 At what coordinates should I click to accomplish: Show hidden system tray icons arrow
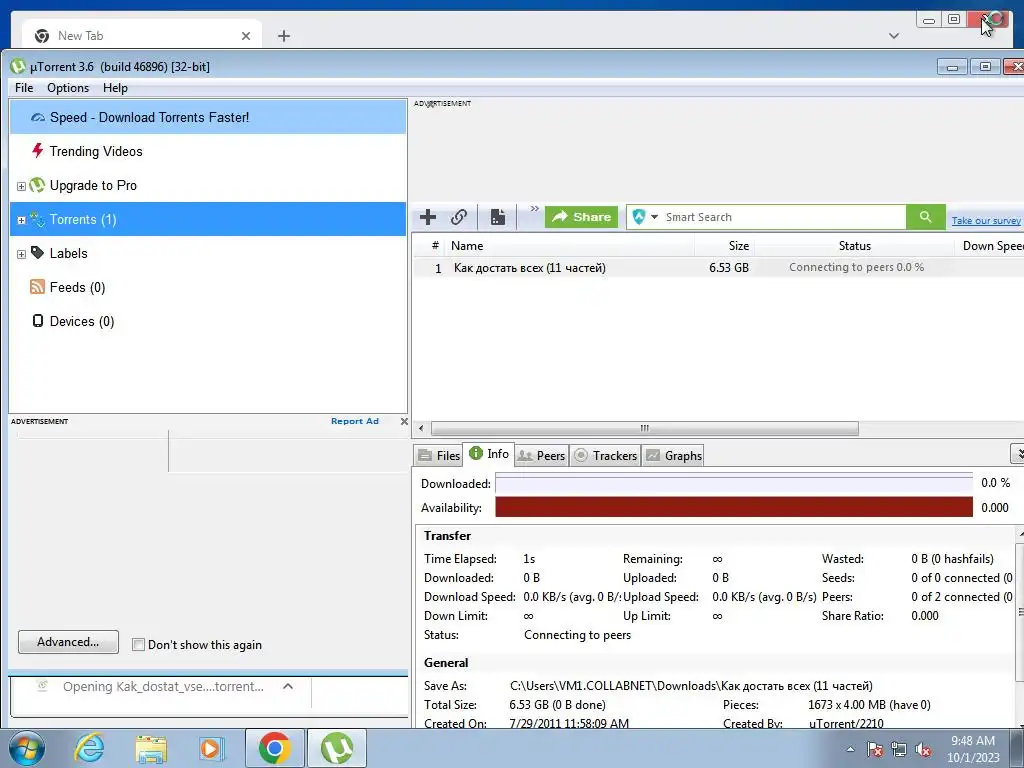point(850,749)
